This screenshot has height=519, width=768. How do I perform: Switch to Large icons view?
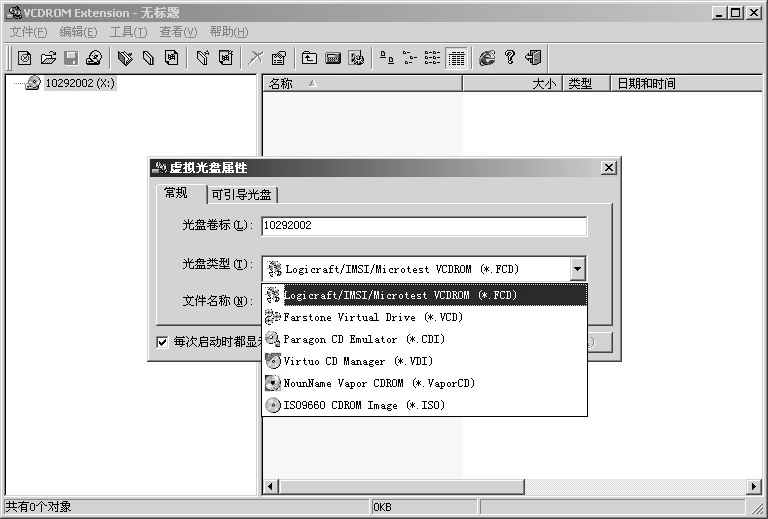386,58
